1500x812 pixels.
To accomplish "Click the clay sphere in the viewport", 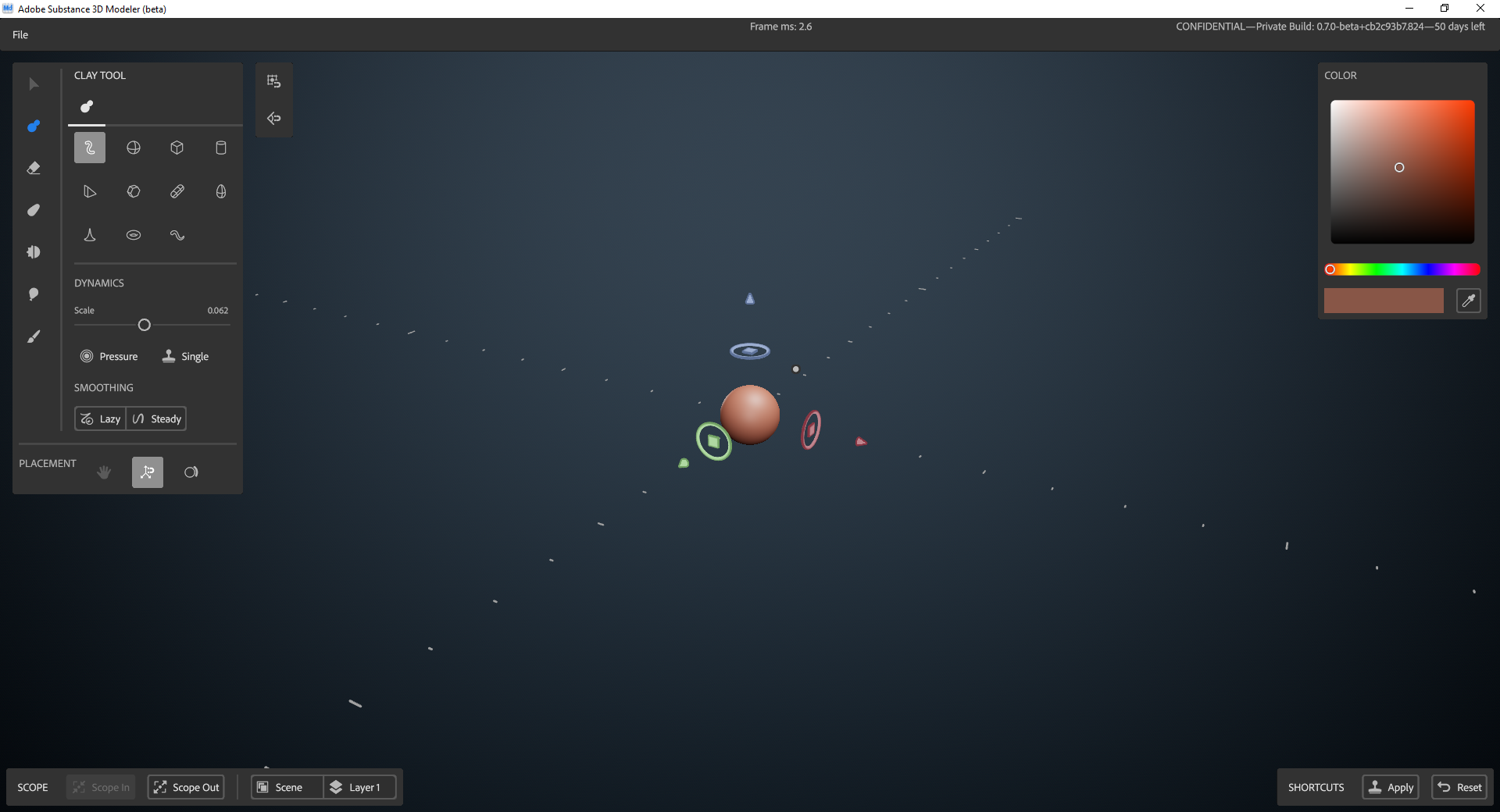I will pos(750,414).
